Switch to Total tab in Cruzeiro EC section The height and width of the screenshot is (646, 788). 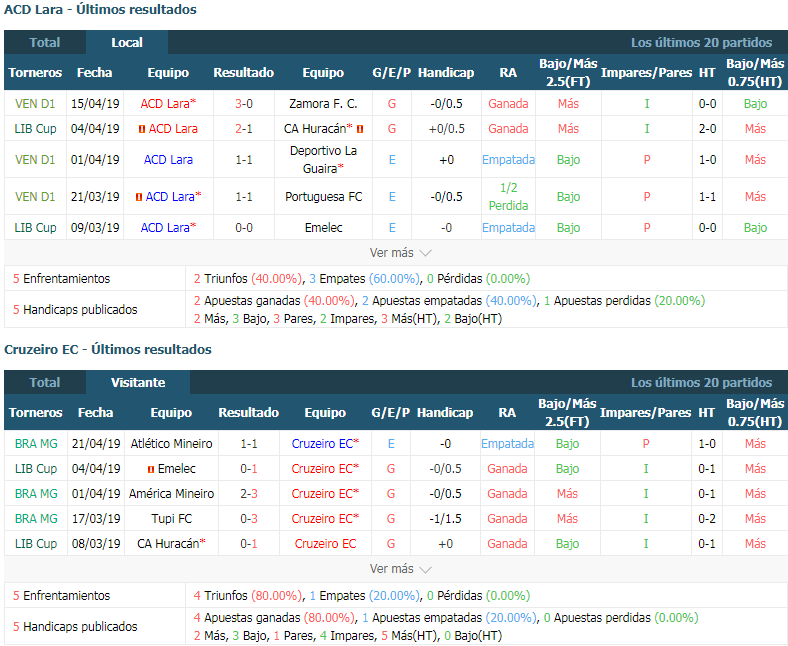[x=45, y=383]
